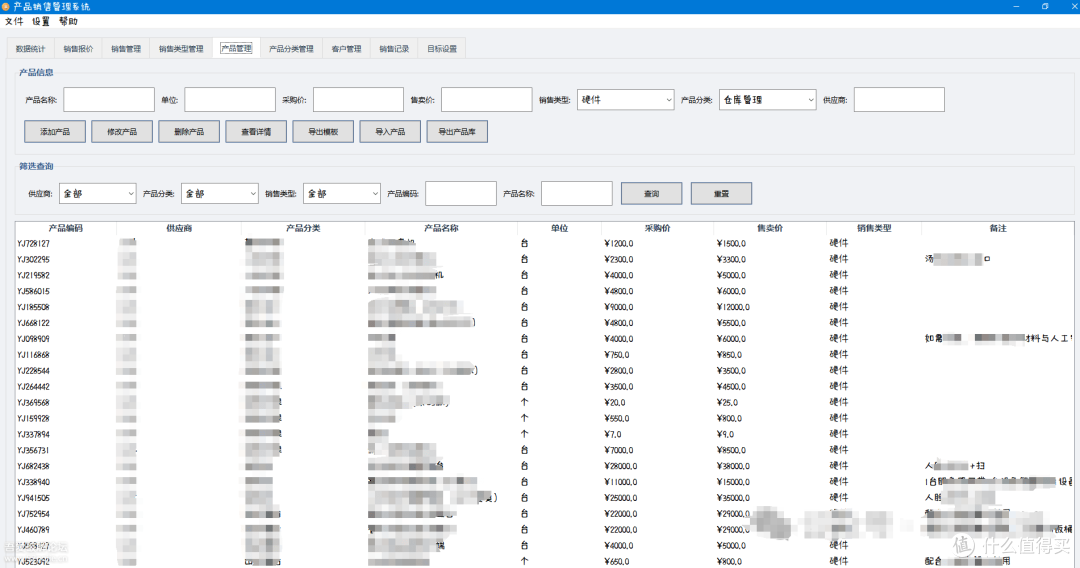
Task: Click the 产品名称 column header
Action: coord(442,229)
